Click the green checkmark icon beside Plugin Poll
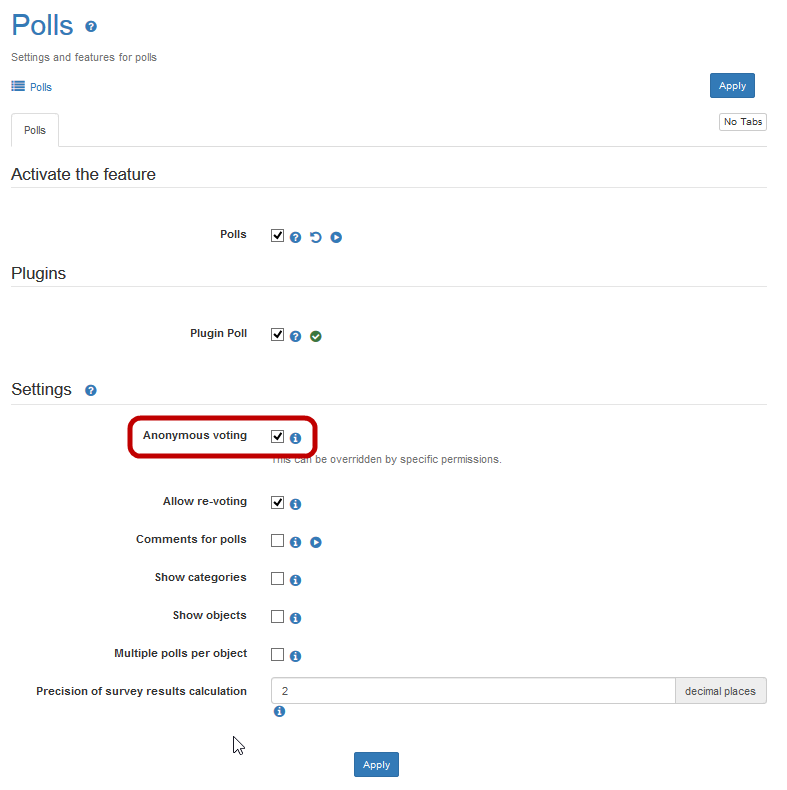 (316, 337)
